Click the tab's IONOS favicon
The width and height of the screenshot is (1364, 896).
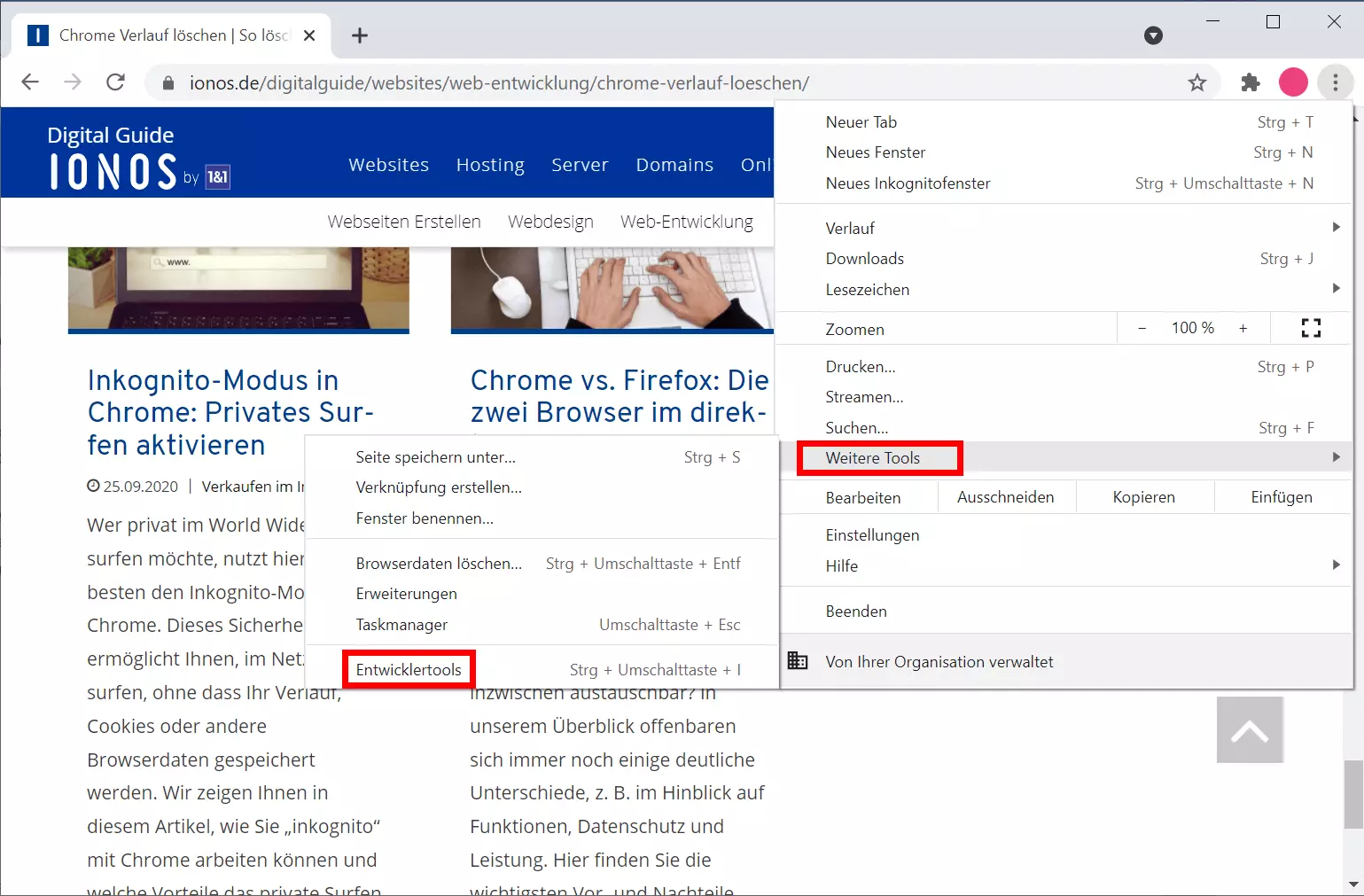click(x=38, y=35)
